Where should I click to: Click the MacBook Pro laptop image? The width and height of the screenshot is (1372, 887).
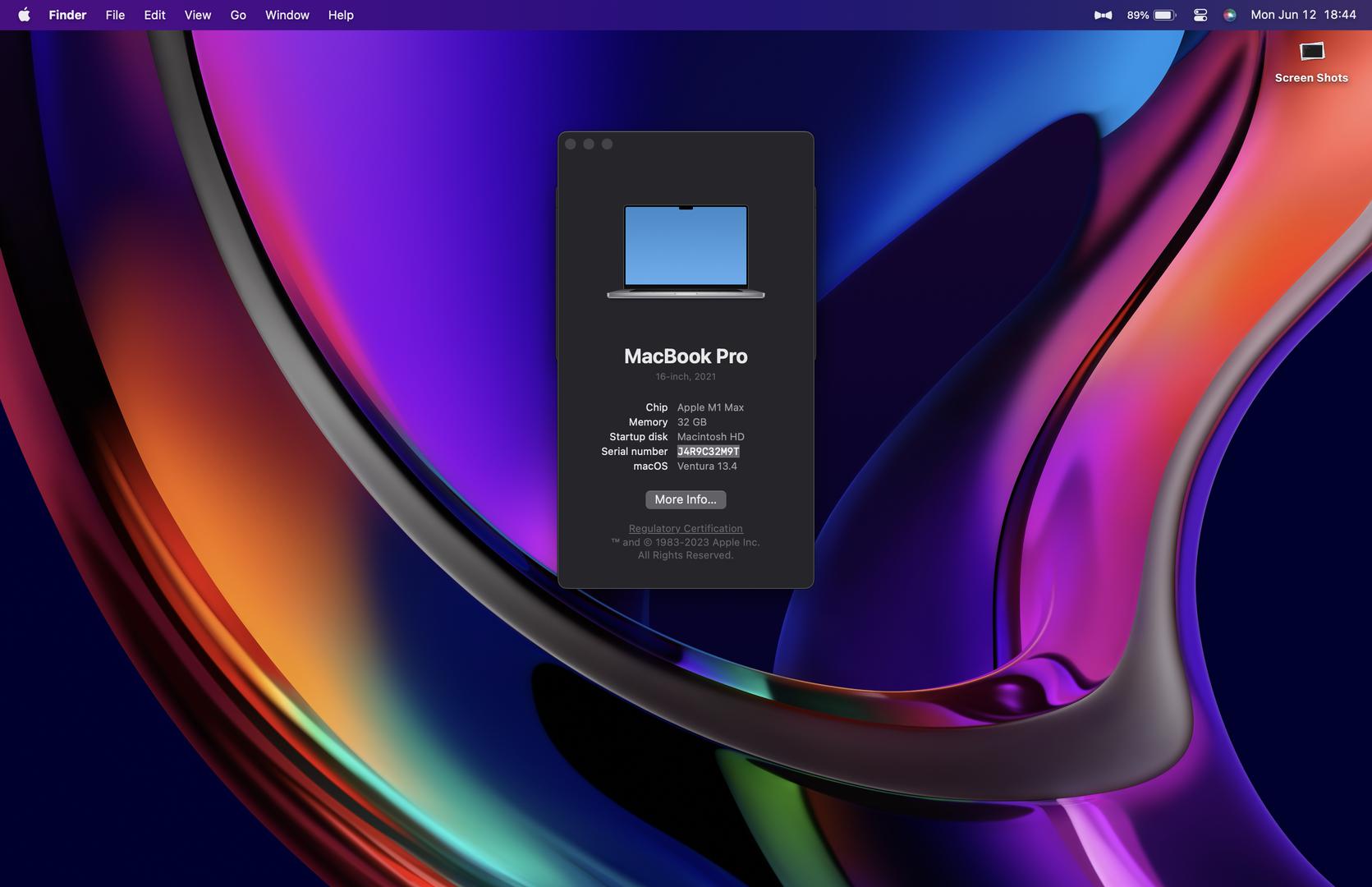686,251
